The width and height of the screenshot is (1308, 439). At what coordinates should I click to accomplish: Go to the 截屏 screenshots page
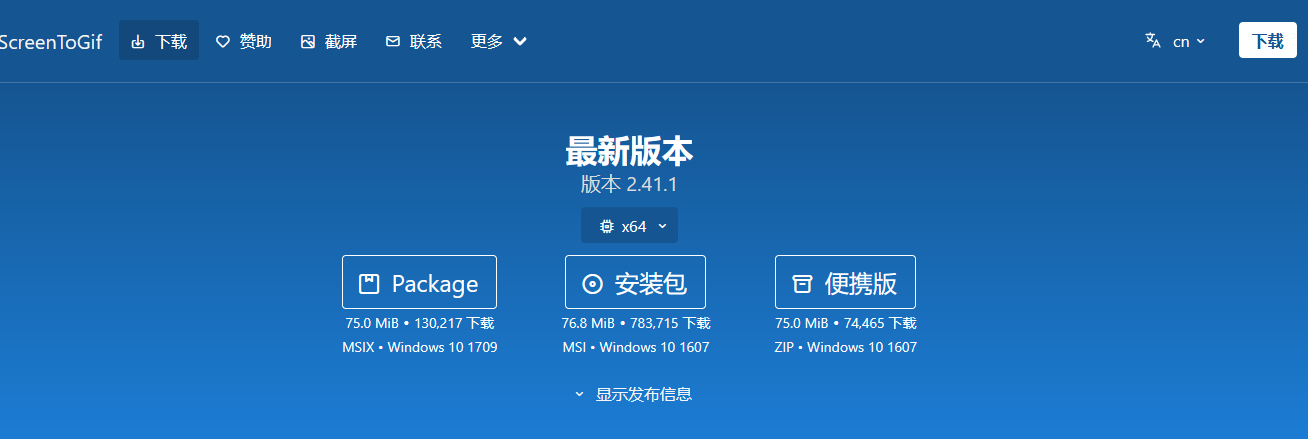pyautogui.click(x=329, y=41)
